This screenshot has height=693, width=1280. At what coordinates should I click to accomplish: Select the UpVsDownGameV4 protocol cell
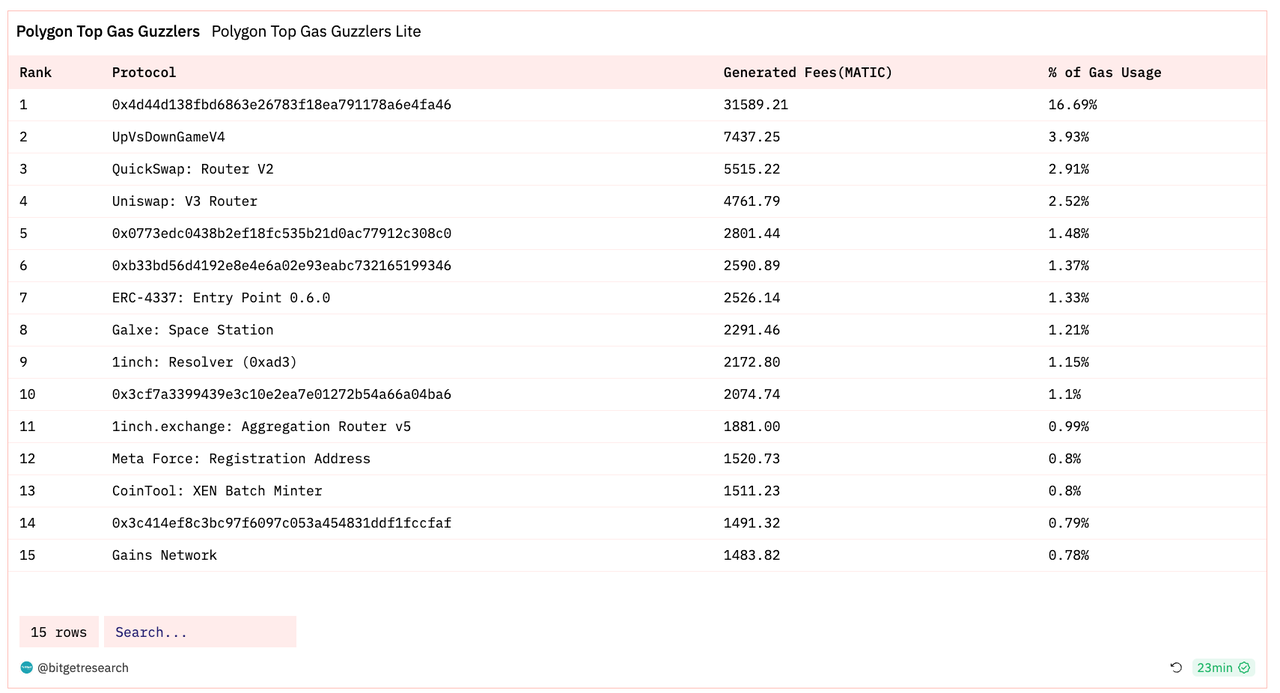pos(168,137)
